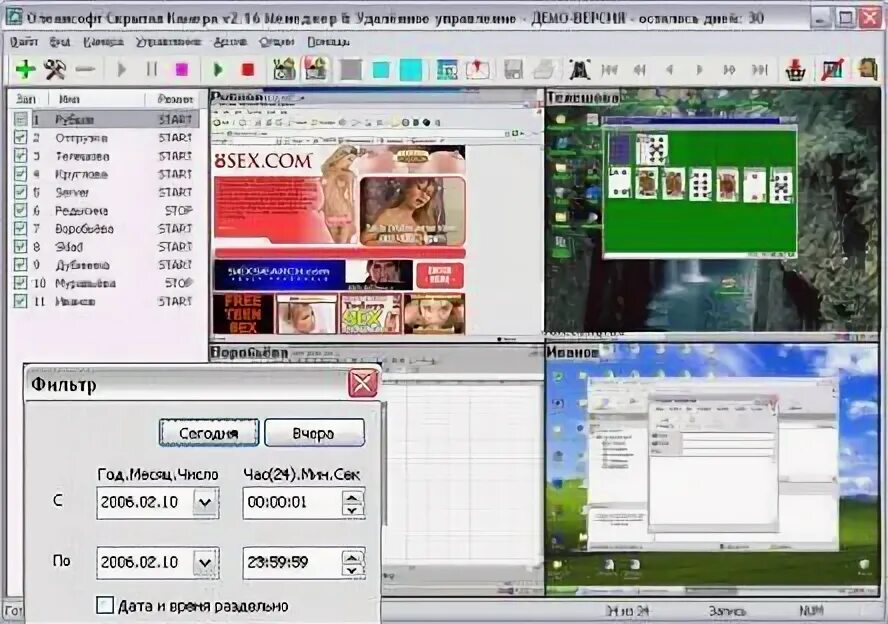This screenshot has width=888, height=624.
Task: Click the start time field 00:00:01
Action: (292, 502)
